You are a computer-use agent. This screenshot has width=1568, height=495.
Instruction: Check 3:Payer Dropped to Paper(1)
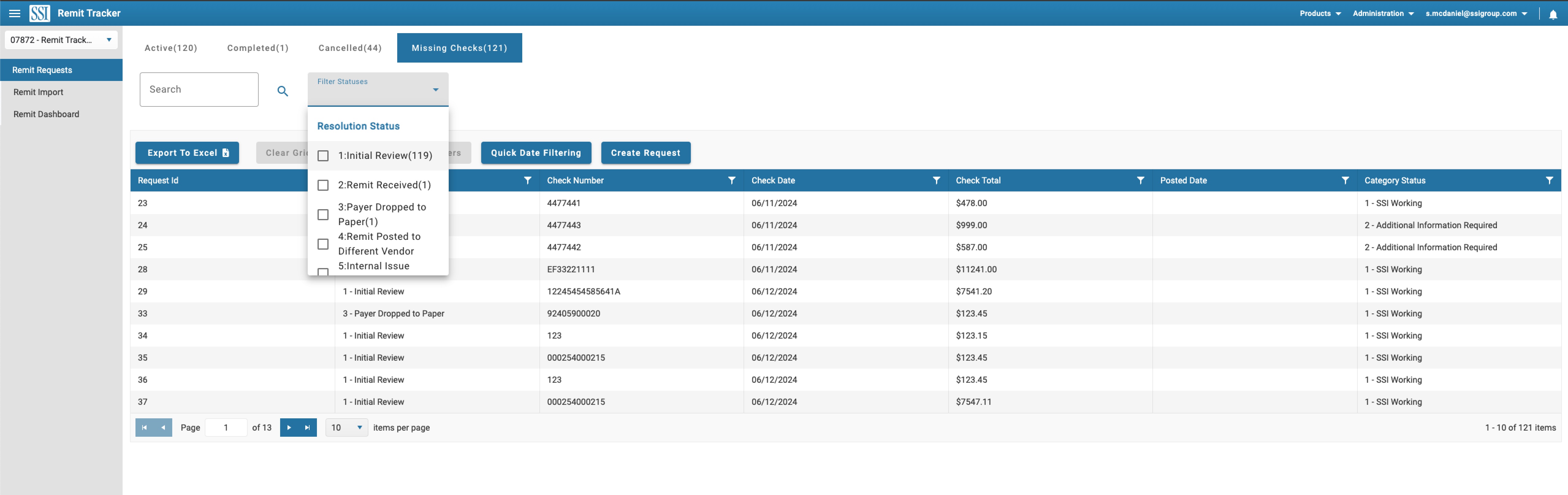pyautogui.click(x=323, y=214)
